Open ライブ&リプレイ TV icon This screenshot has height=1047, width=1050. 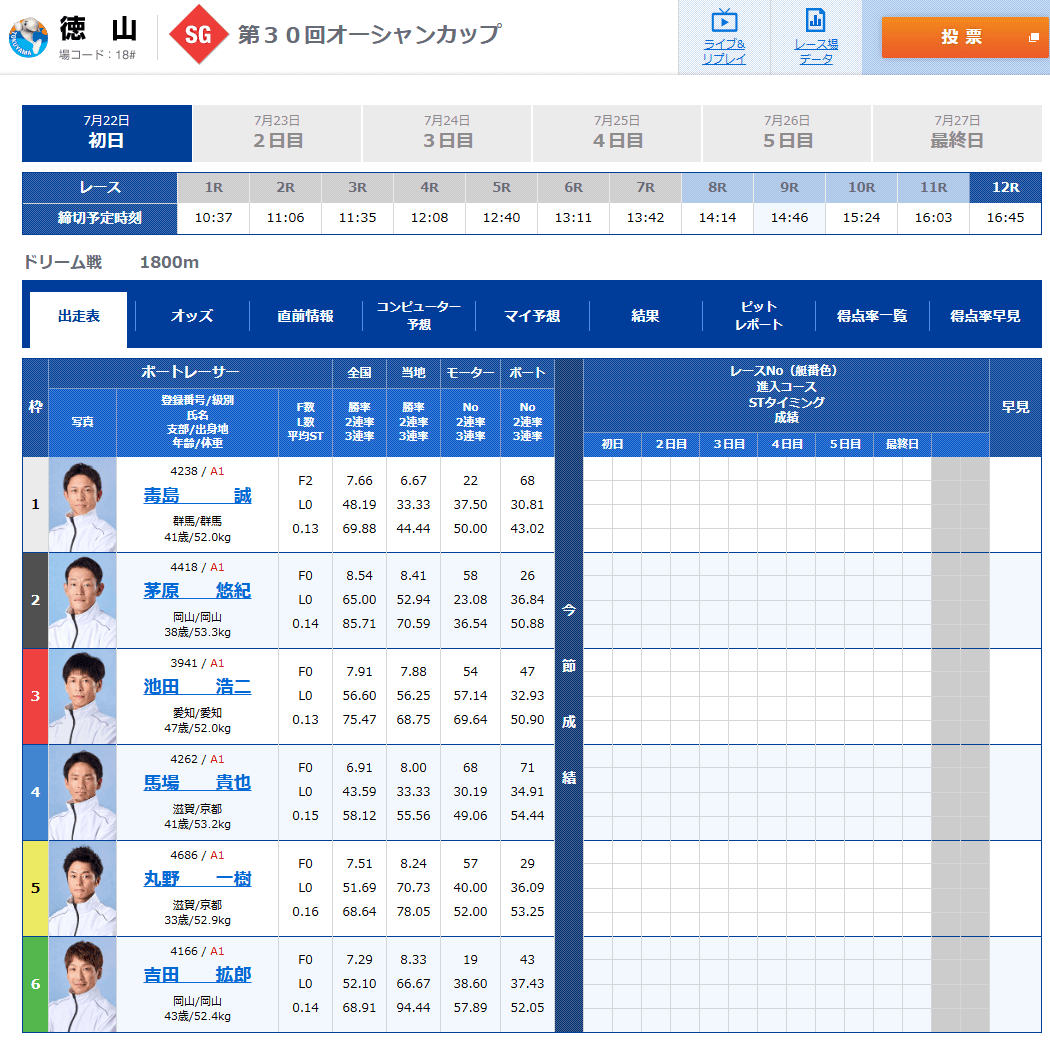pyautogui.click(x=723, y=21)
